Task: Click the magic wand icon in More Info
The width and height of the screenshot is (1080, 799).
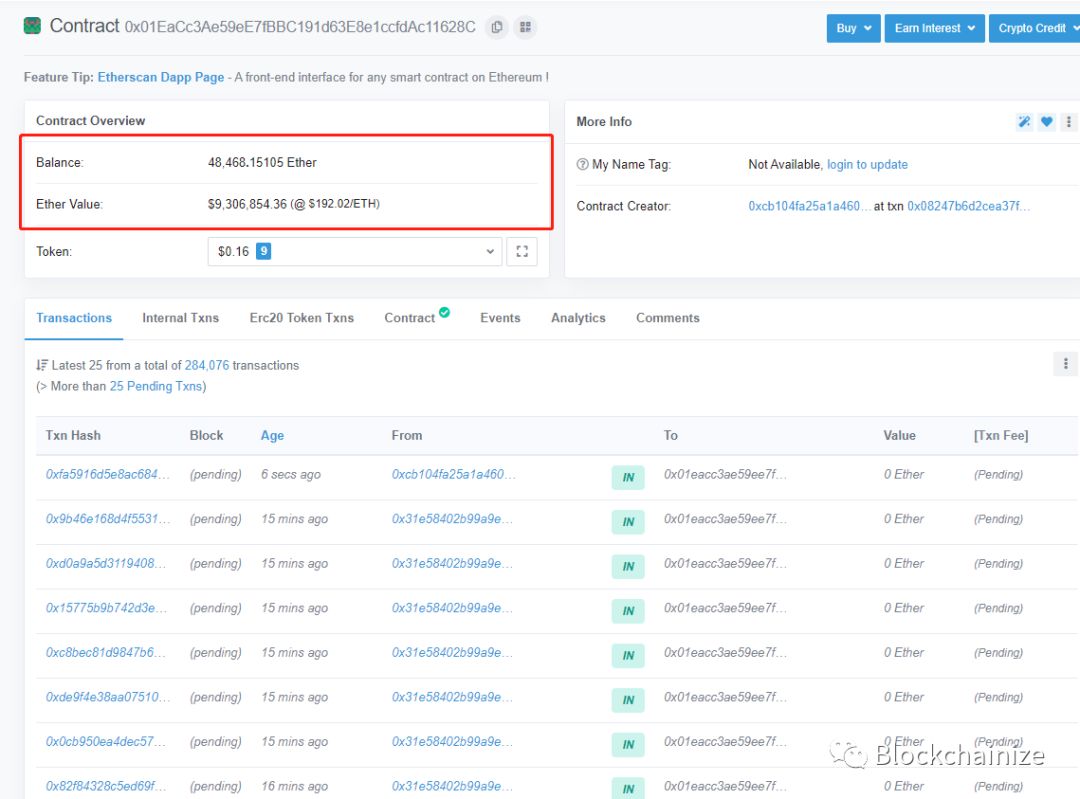Action: pos(1024,122)
